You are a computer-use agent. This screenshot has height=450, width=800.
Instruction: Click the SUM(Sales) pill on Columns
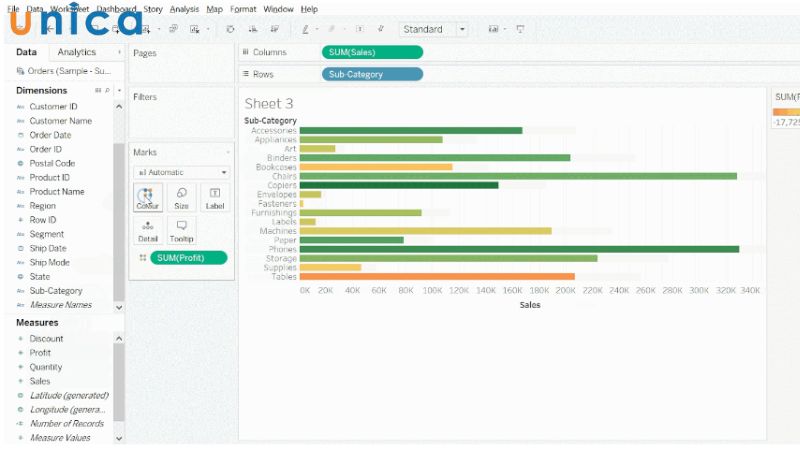(x=372, y=52)
